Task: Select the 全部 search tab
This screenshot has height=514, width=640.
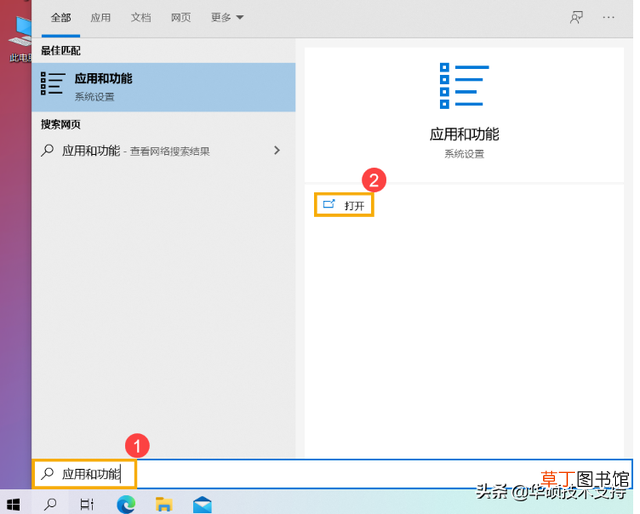Action: [61, 18]
